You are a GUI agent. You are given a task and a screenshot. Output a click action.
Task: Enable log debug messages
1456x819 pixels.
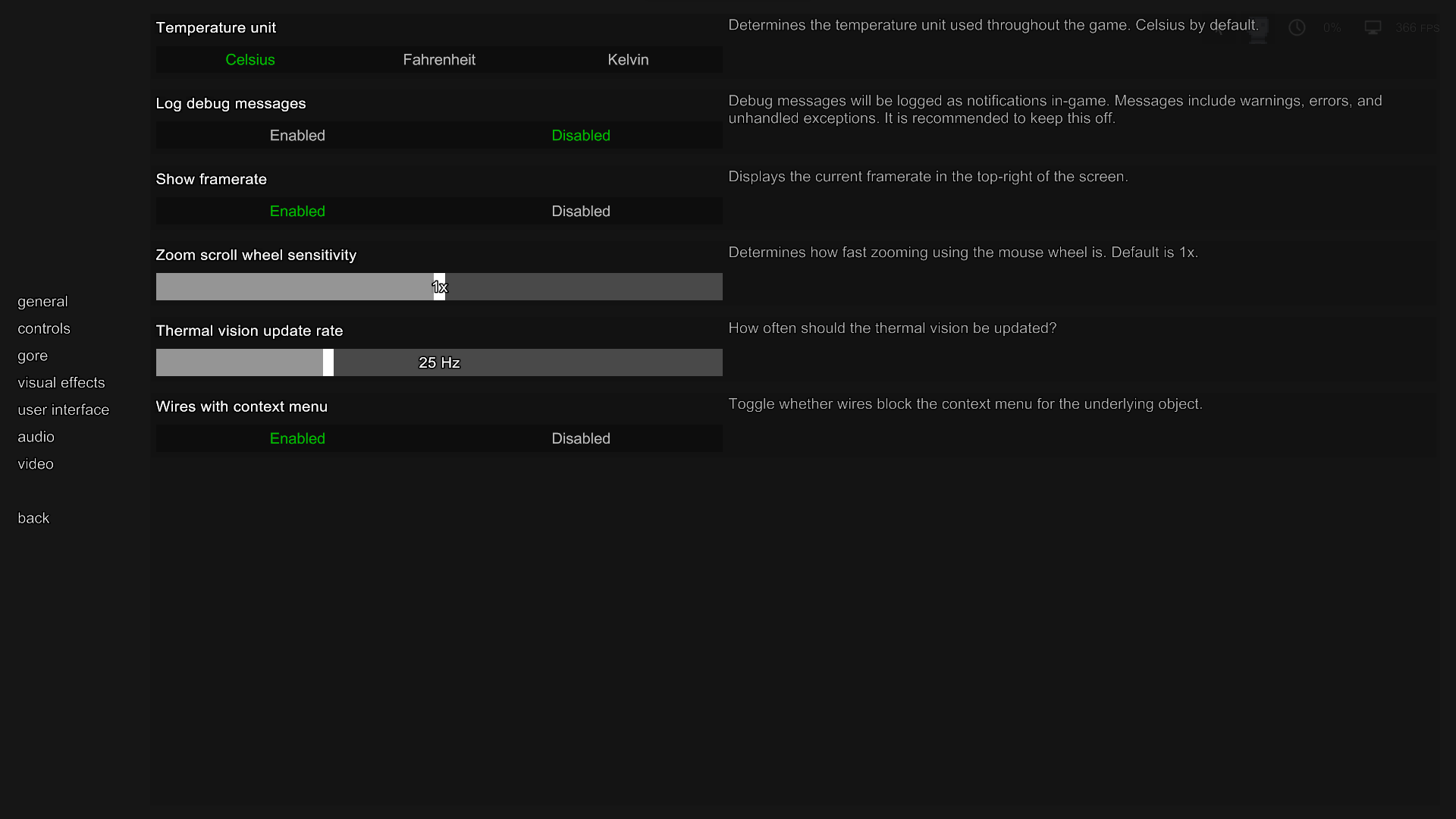297,136
